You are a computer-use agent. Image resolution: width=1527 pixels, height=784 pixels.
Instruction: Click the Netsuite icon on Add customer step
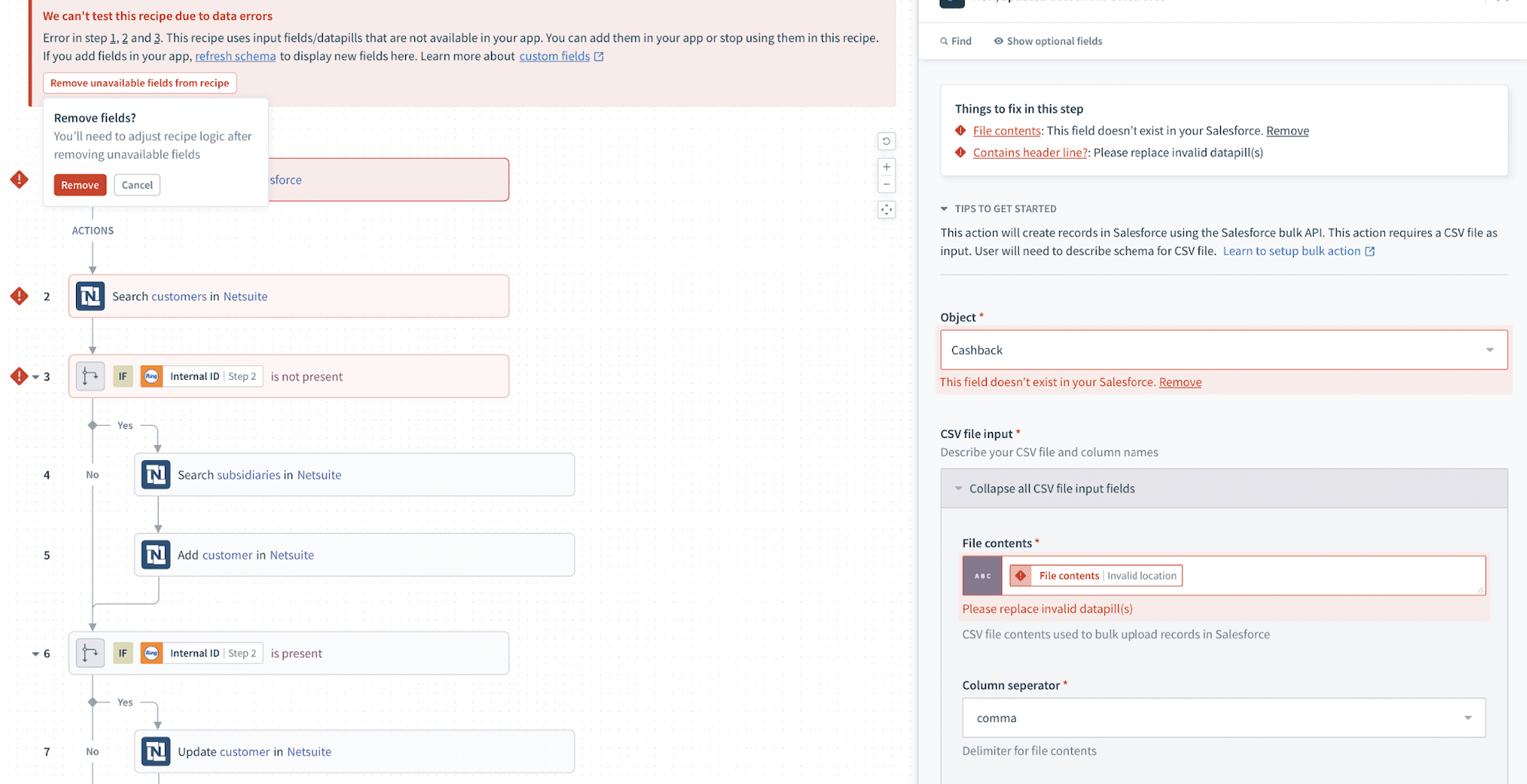point(156,555)
